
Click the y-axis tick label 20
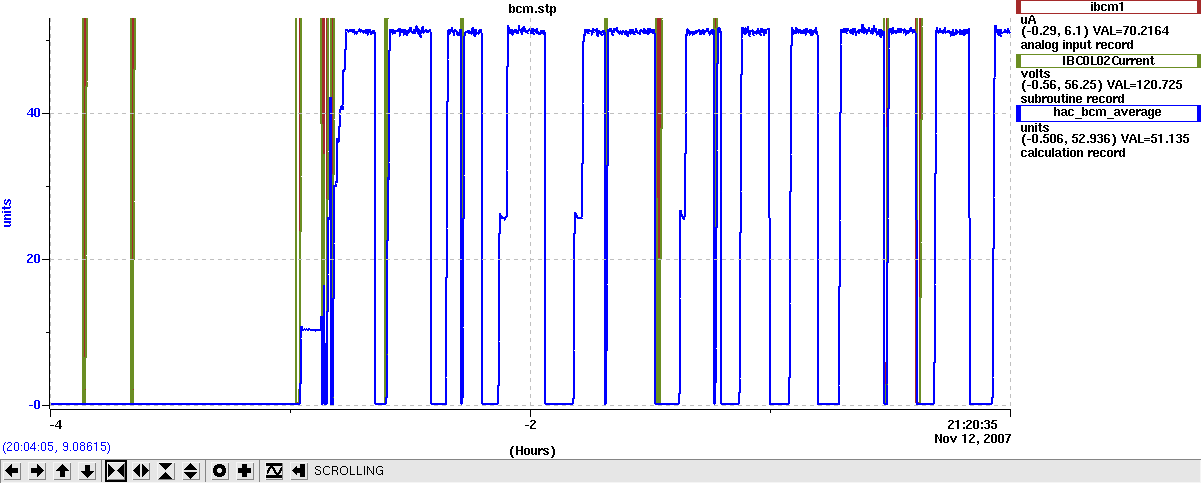coord(34,259)
